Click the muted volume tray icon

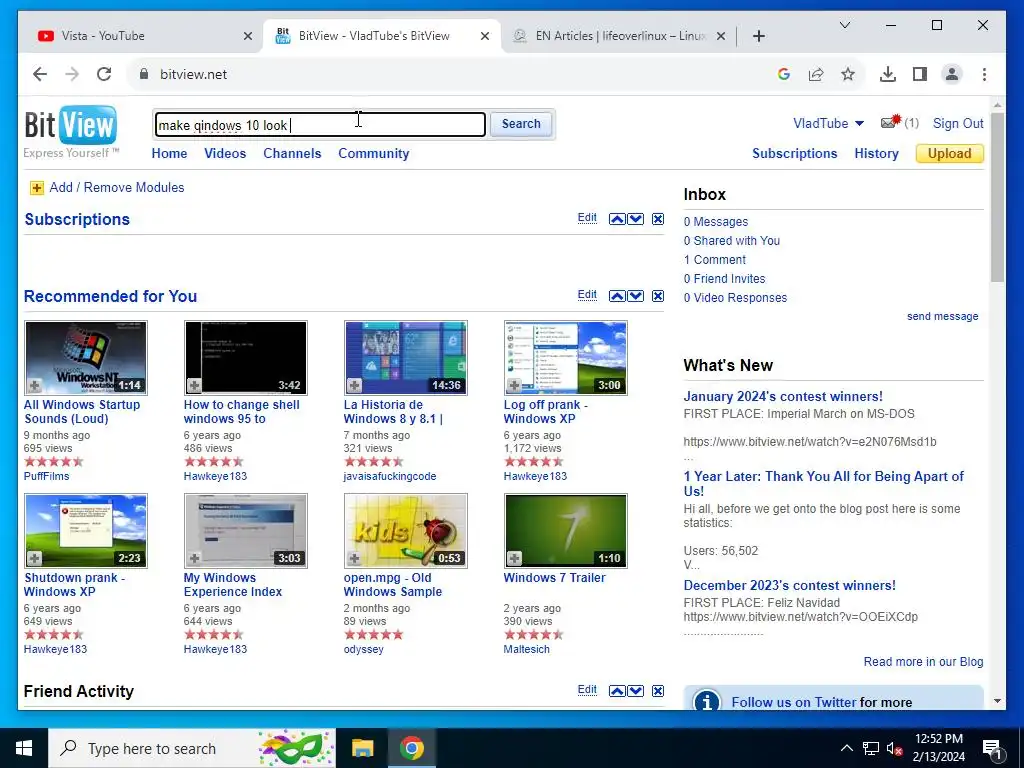pyautogui.click(x=894, y=748)
